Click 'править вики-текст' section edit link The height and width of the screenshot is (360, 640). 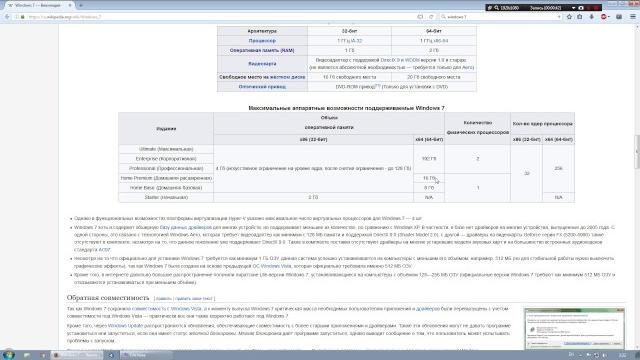pyautogui.click(x=193, y=299)
